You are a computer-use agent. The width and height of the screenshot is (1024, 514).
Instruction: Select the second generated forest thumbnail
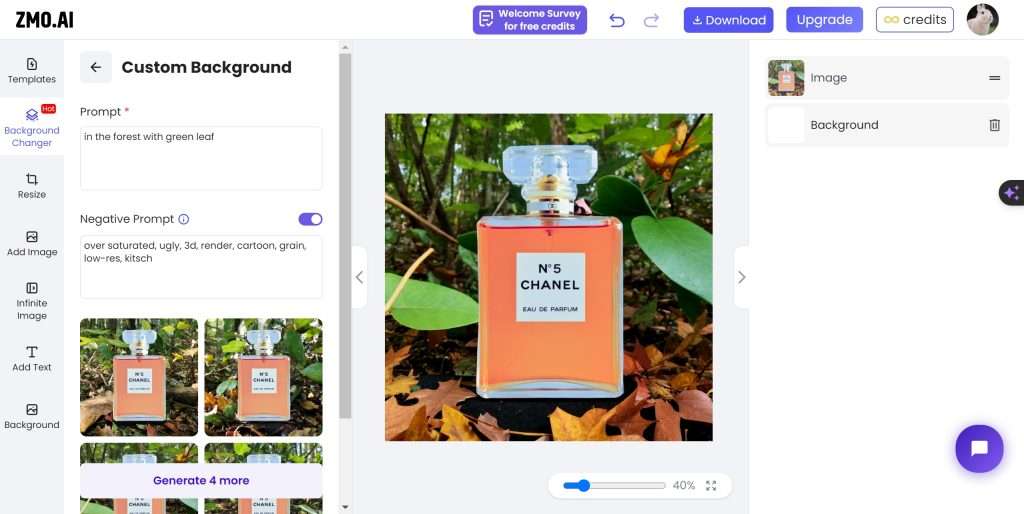pyautogui.click(x=263, y=377)
